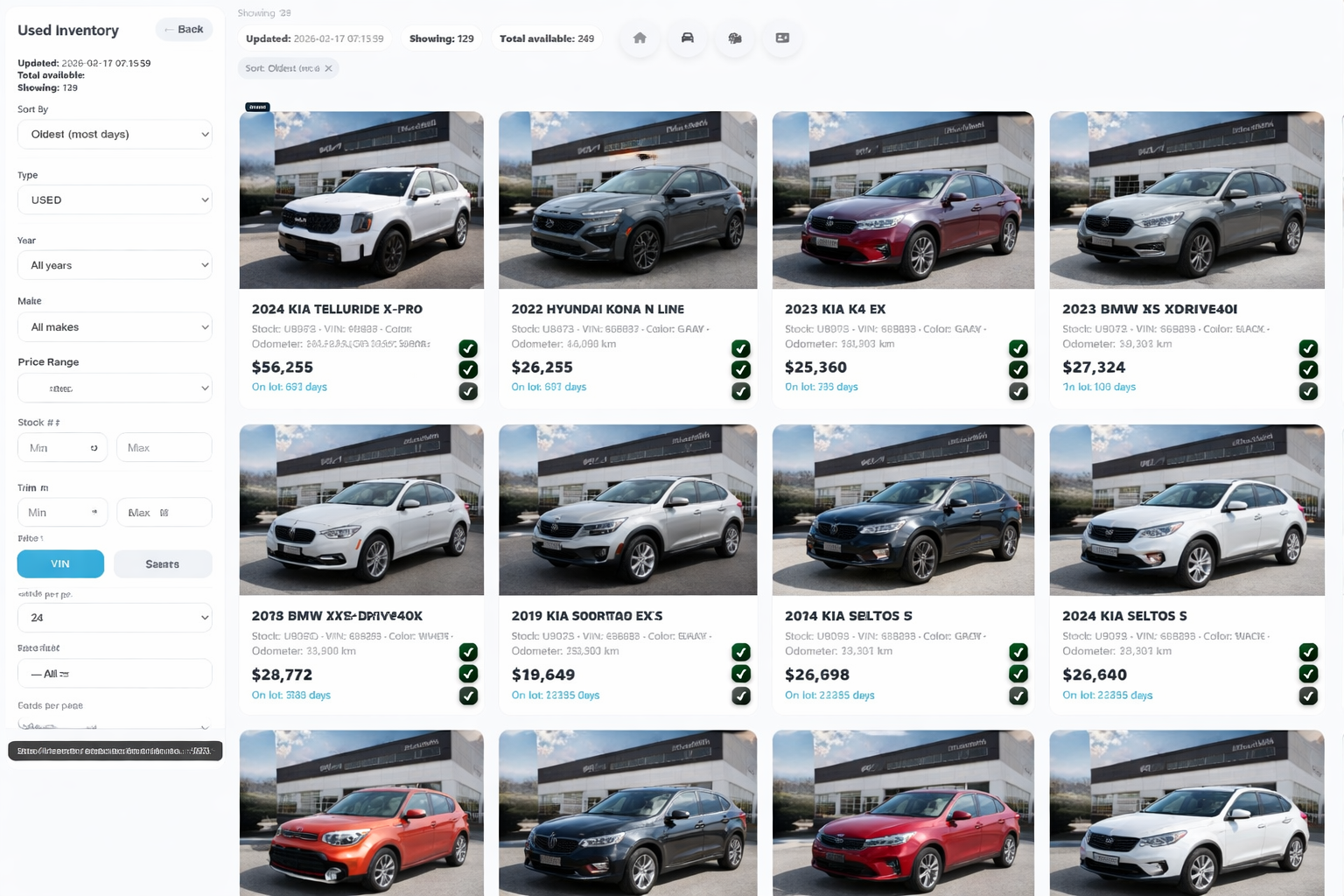Toggle checkbox beside $27,324 BMW price

pyautogui.click(x=1308, y=369)
